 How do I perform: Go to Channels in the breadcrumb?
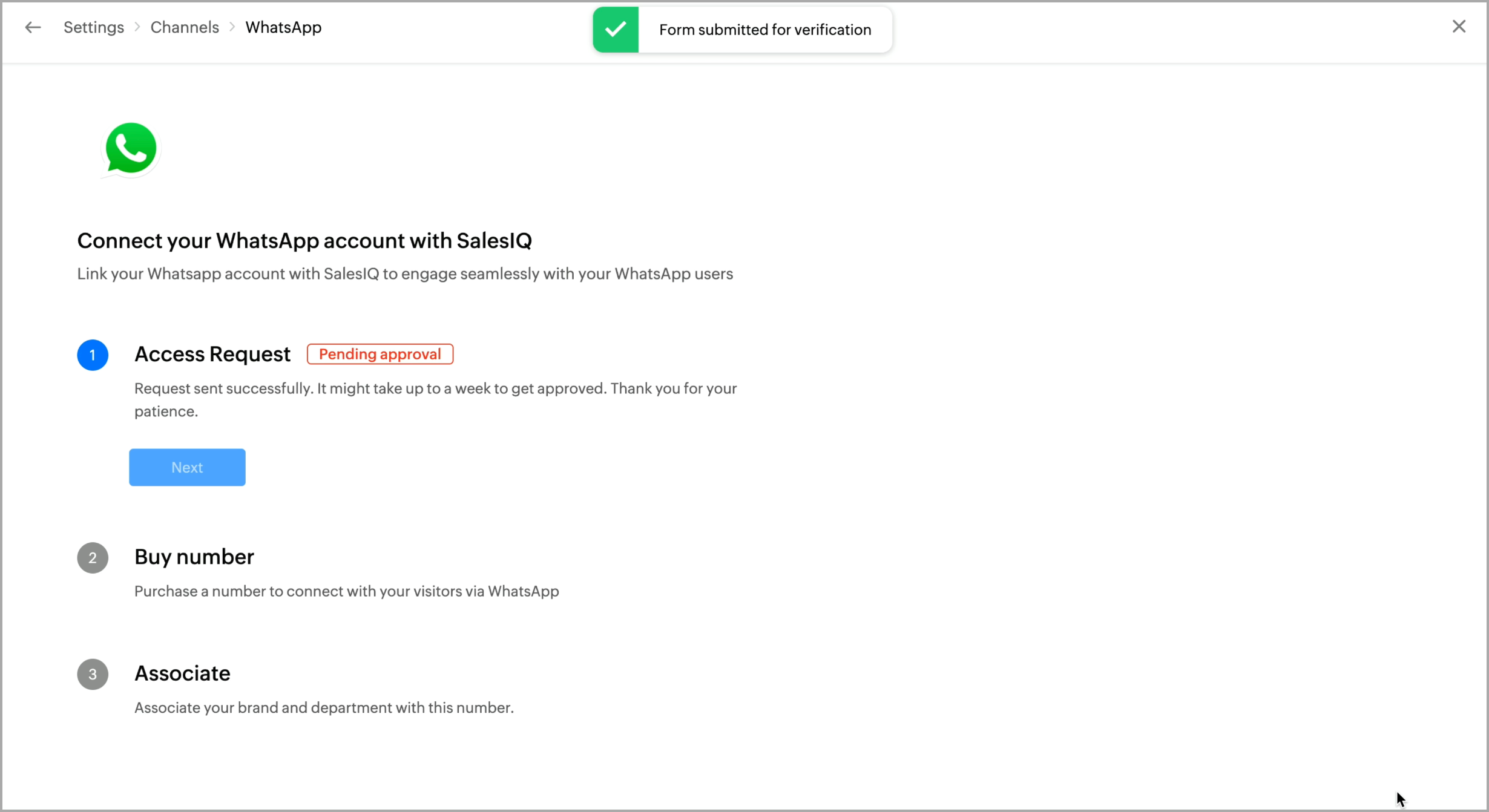[x=185, y=27]
